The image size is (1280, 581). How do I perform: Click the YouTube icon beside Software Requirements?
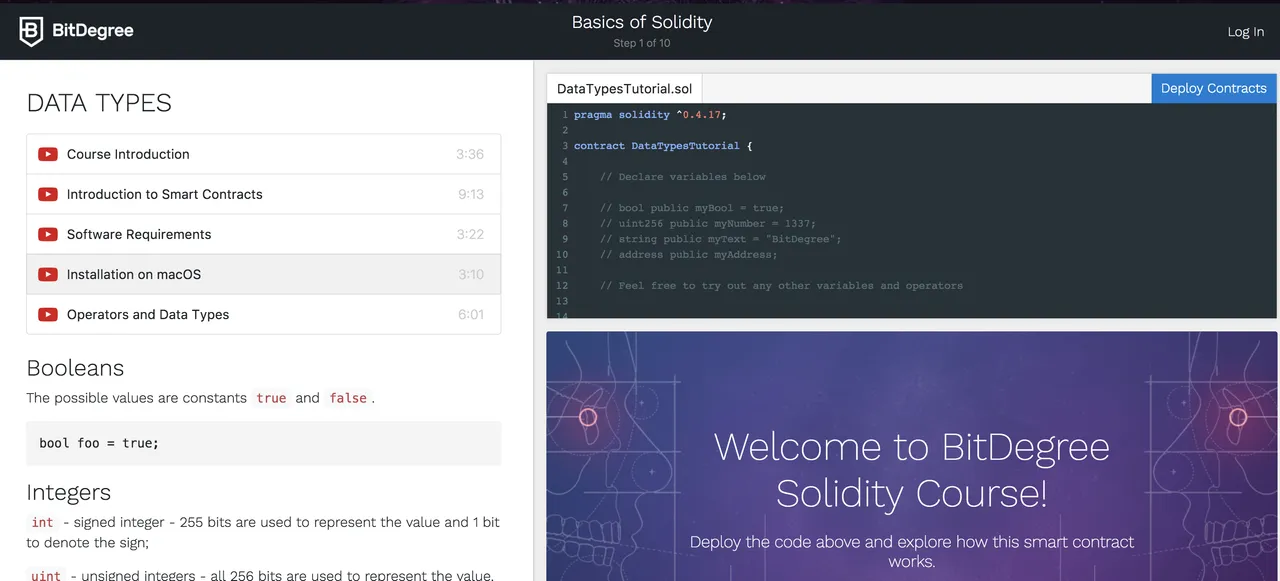coord(47,234)
